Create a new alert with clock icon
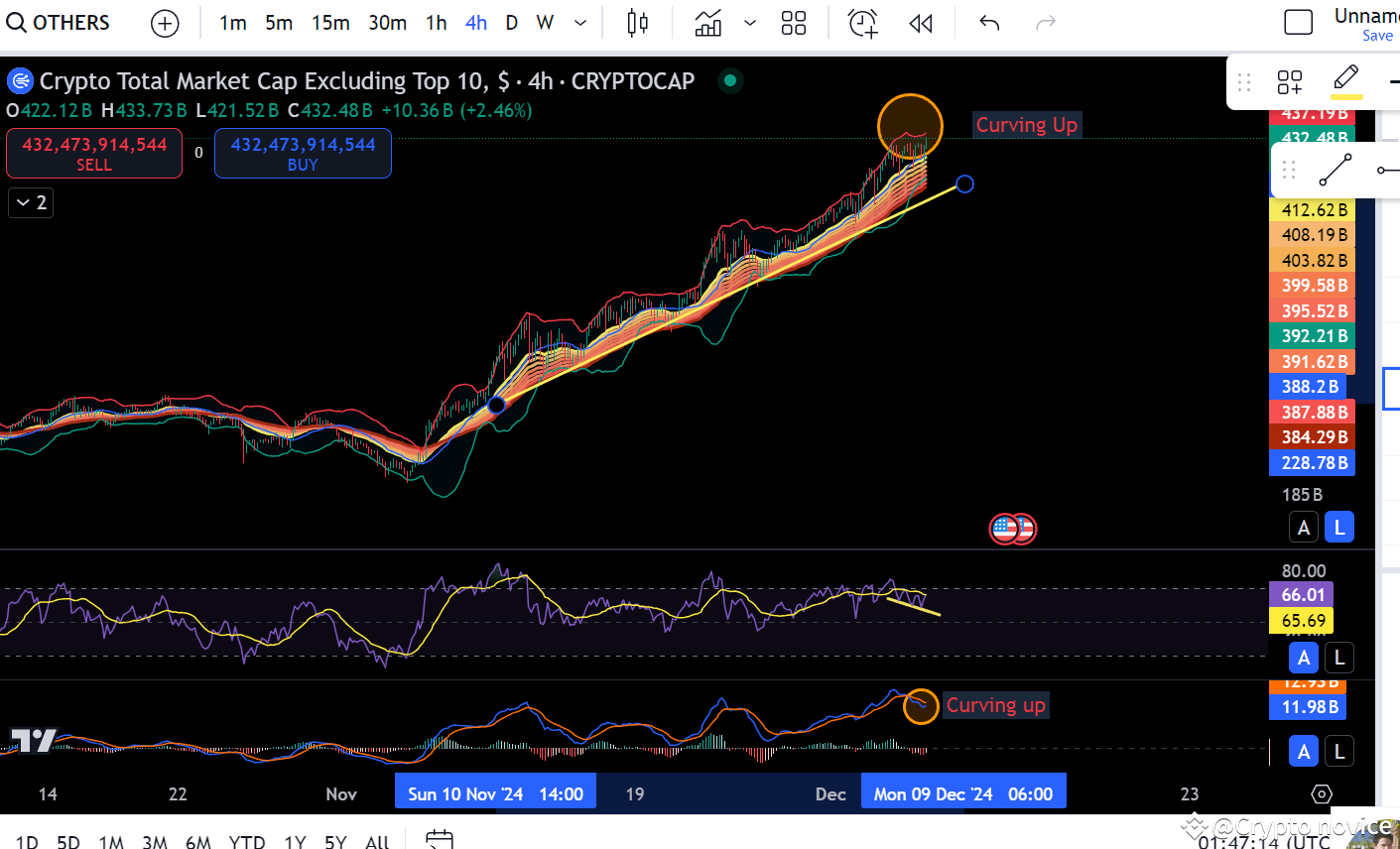 tap(862, 24)
